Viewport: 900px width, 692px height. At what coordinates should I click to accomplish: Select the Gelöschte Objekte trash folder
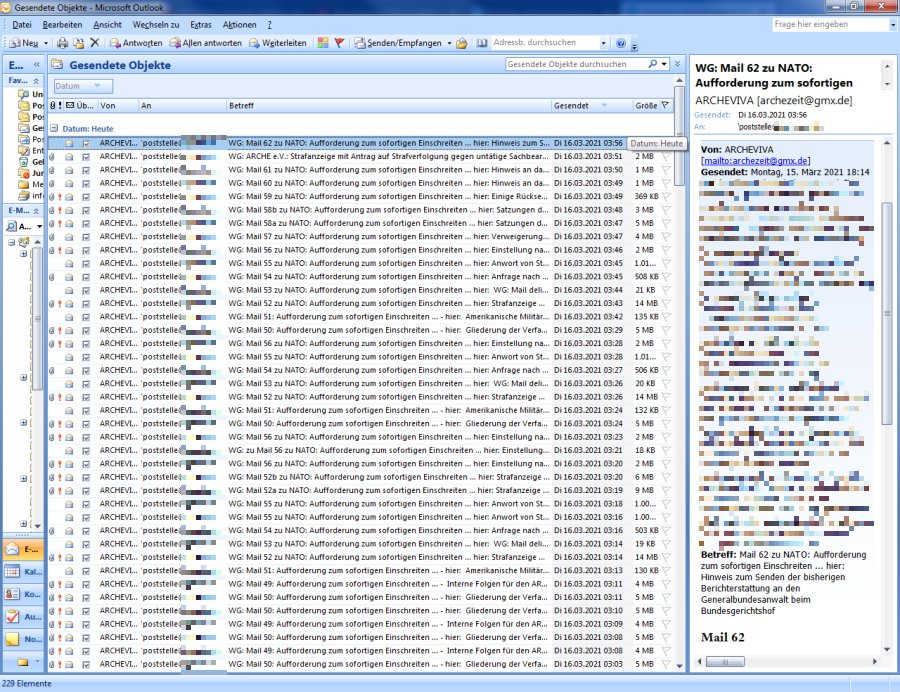(x=30, y=162)
